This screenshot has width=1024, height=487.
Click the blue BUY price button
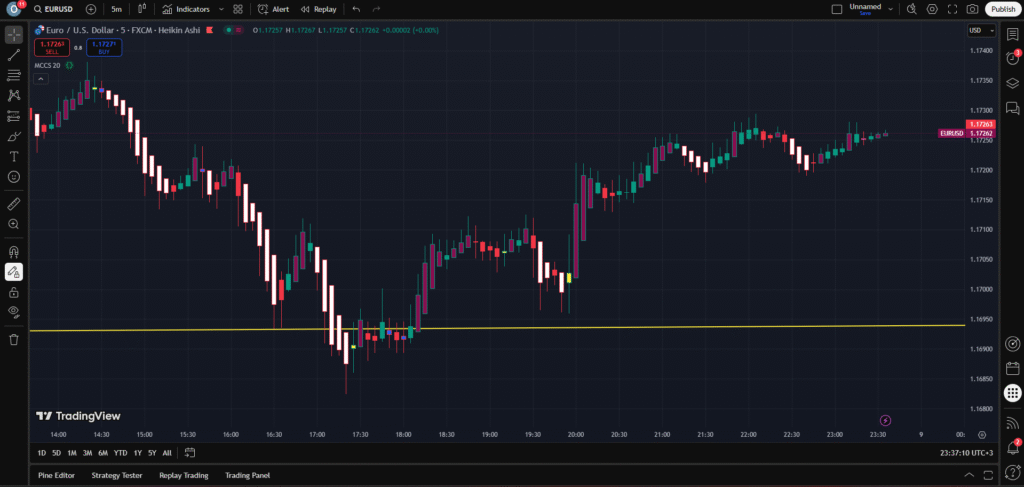click(x=104, y=47)
